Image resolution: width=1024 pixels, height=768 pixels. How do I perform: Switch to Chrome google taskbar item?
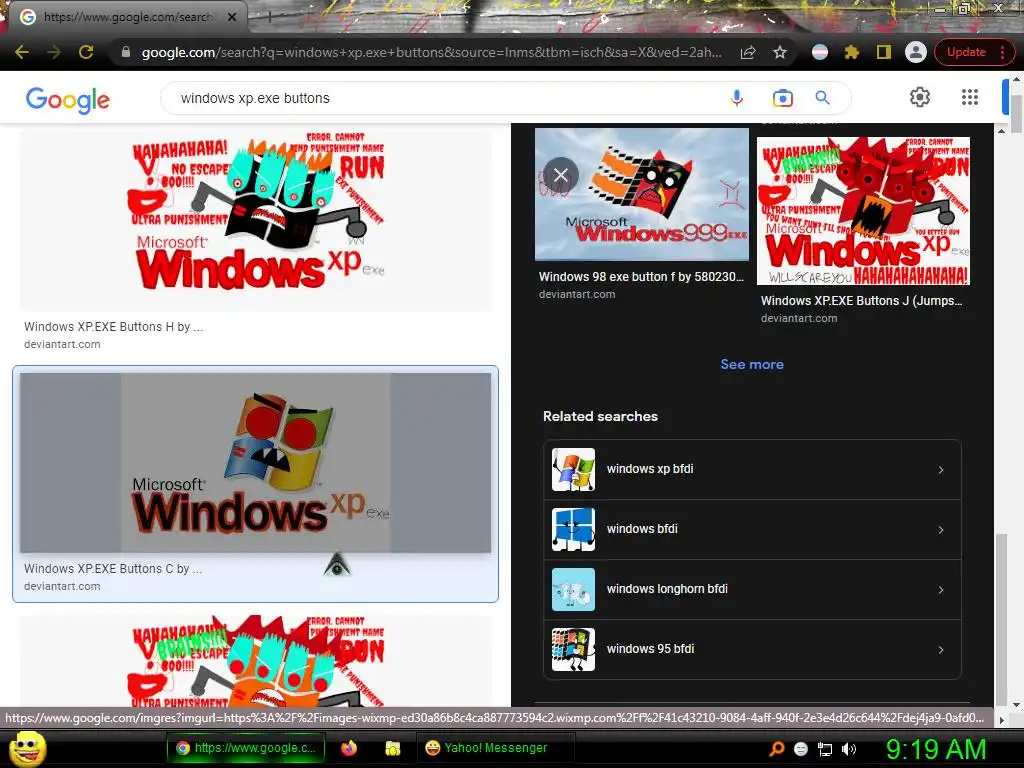[x=246, y=748]
